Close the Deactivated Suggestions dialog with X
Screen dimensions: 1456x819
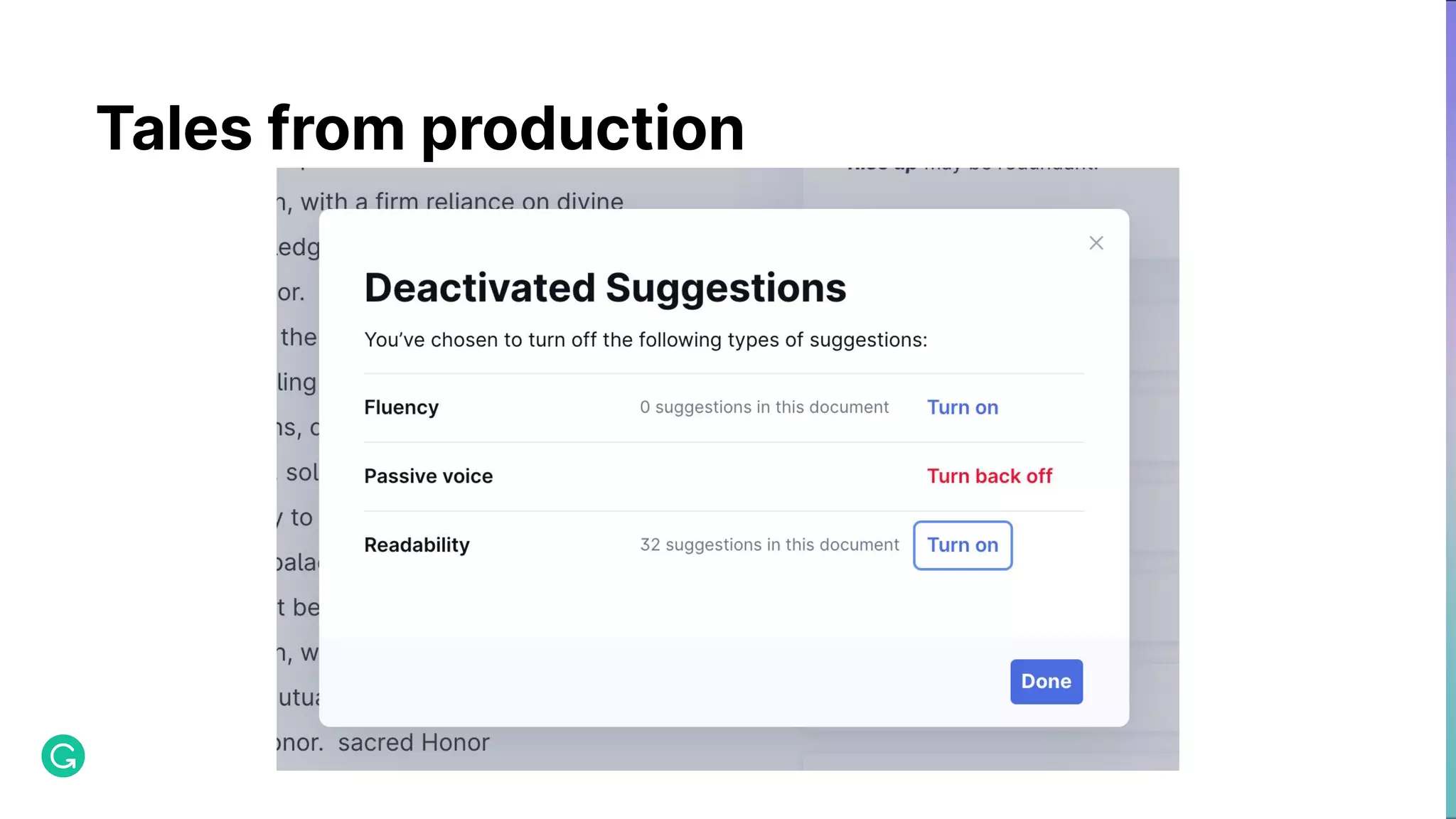pyautogui.click(x=1096, y=243)
